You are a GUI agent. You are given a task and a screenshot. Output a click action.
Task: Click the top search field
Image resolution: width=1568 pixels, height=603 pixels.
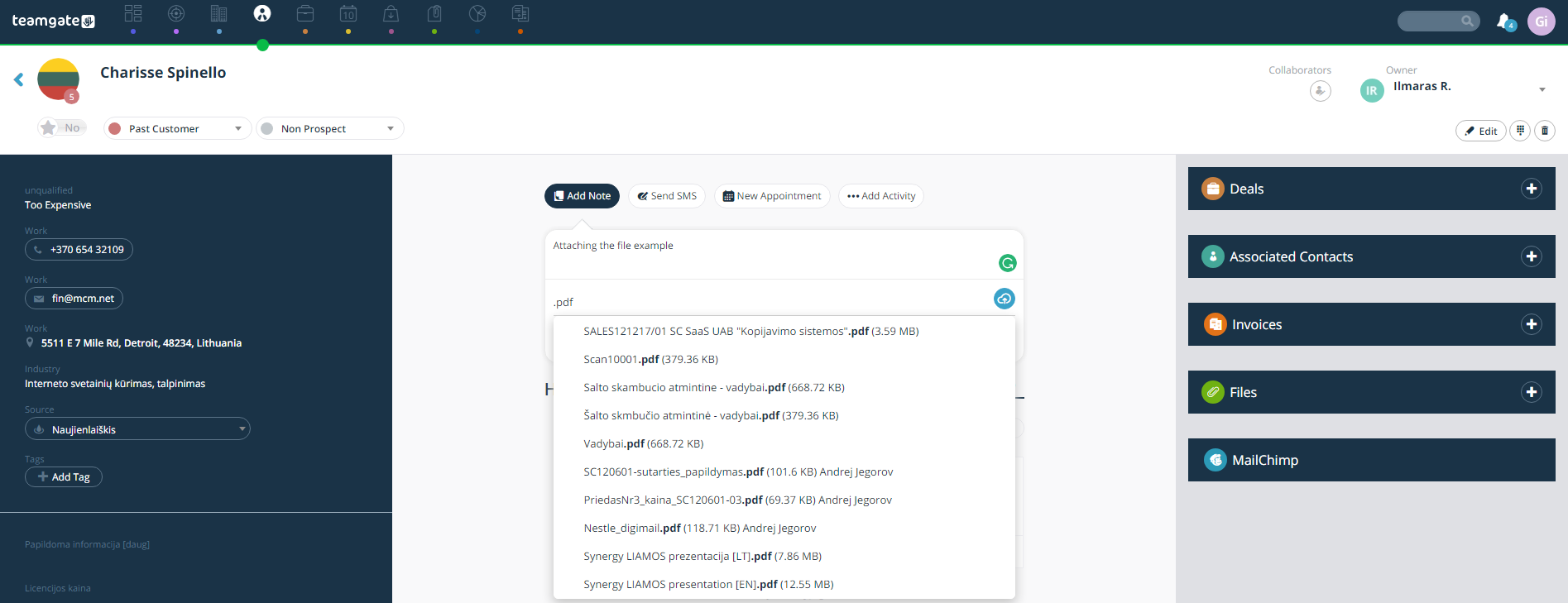[1438, 22]
